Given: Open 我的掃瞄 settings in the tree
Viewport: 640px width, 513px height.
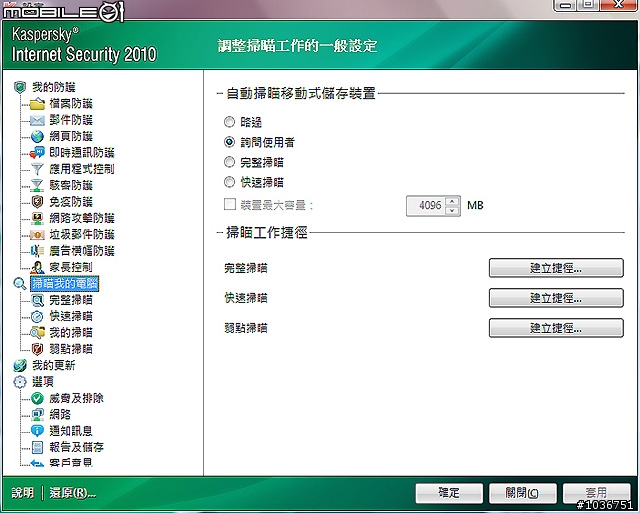Looking at the screenshot, I should click(x=71, y=333).
